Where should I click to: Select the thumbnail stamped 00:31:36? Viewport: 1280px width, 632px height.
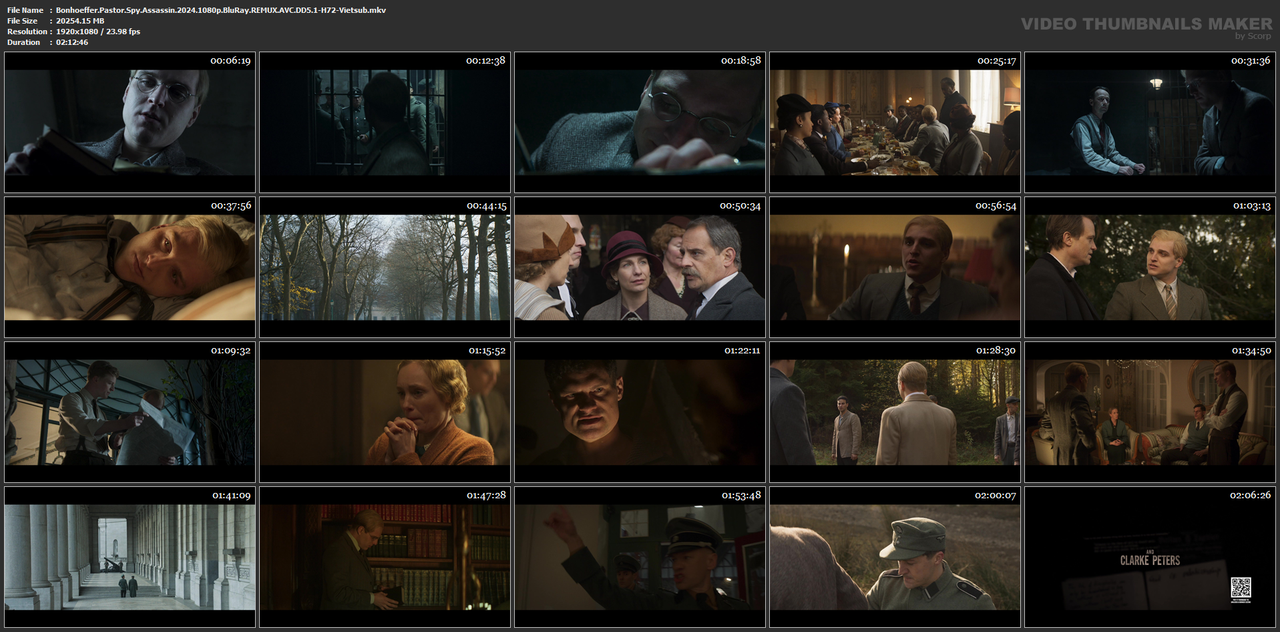click(1150, 122)
